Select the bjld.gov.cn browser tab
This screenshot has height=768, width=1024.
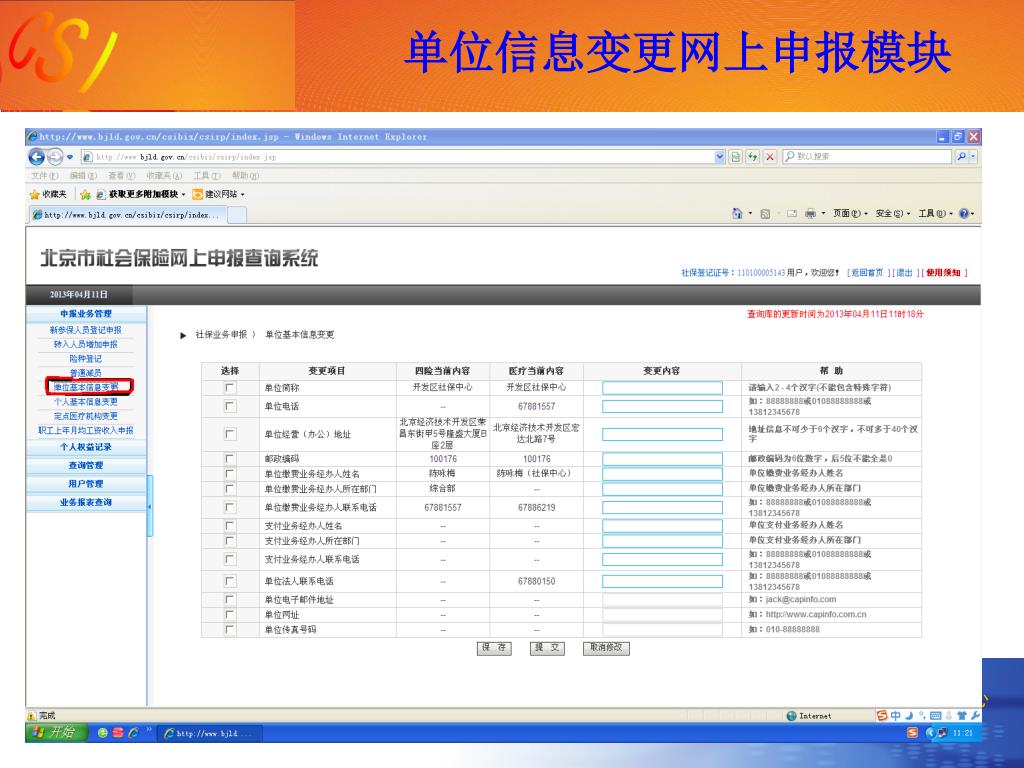127,215
